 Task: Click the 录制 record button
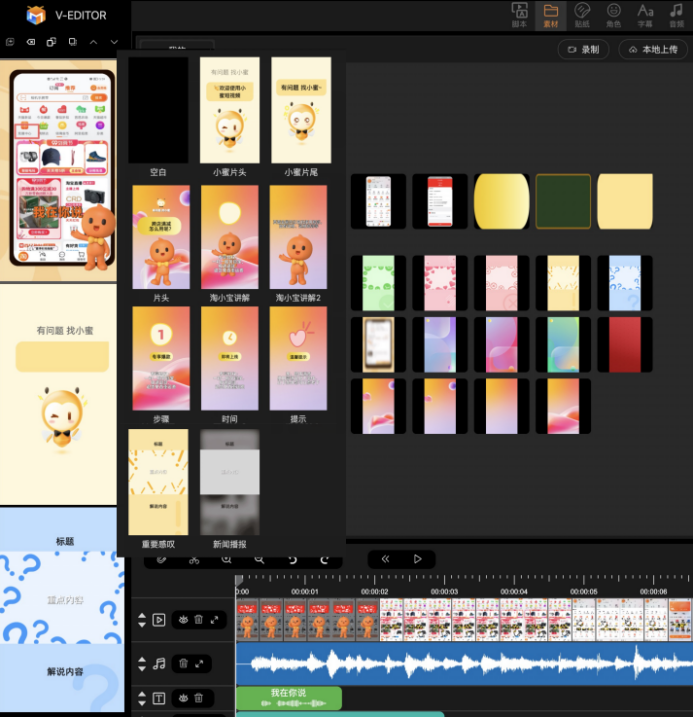coord(584,49)
